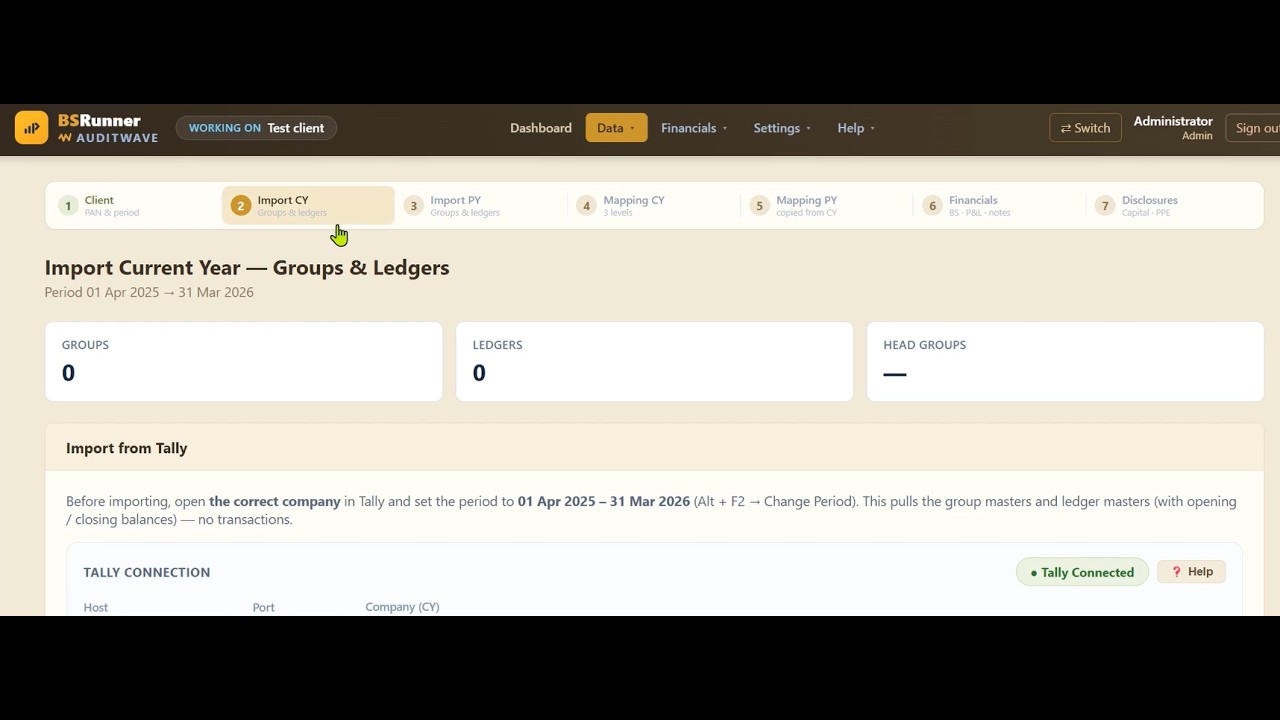Click the Import from Tally heading
Viewport: 1280px width, 720px height.
pyautogui.click(x=127, y=448)
